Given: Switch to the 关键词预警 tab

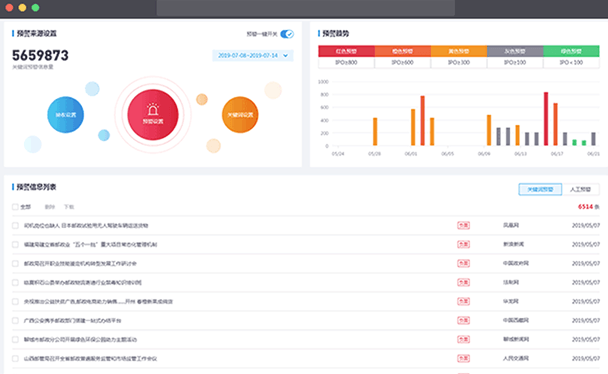Looking at the screenshot, I should 540,190.
